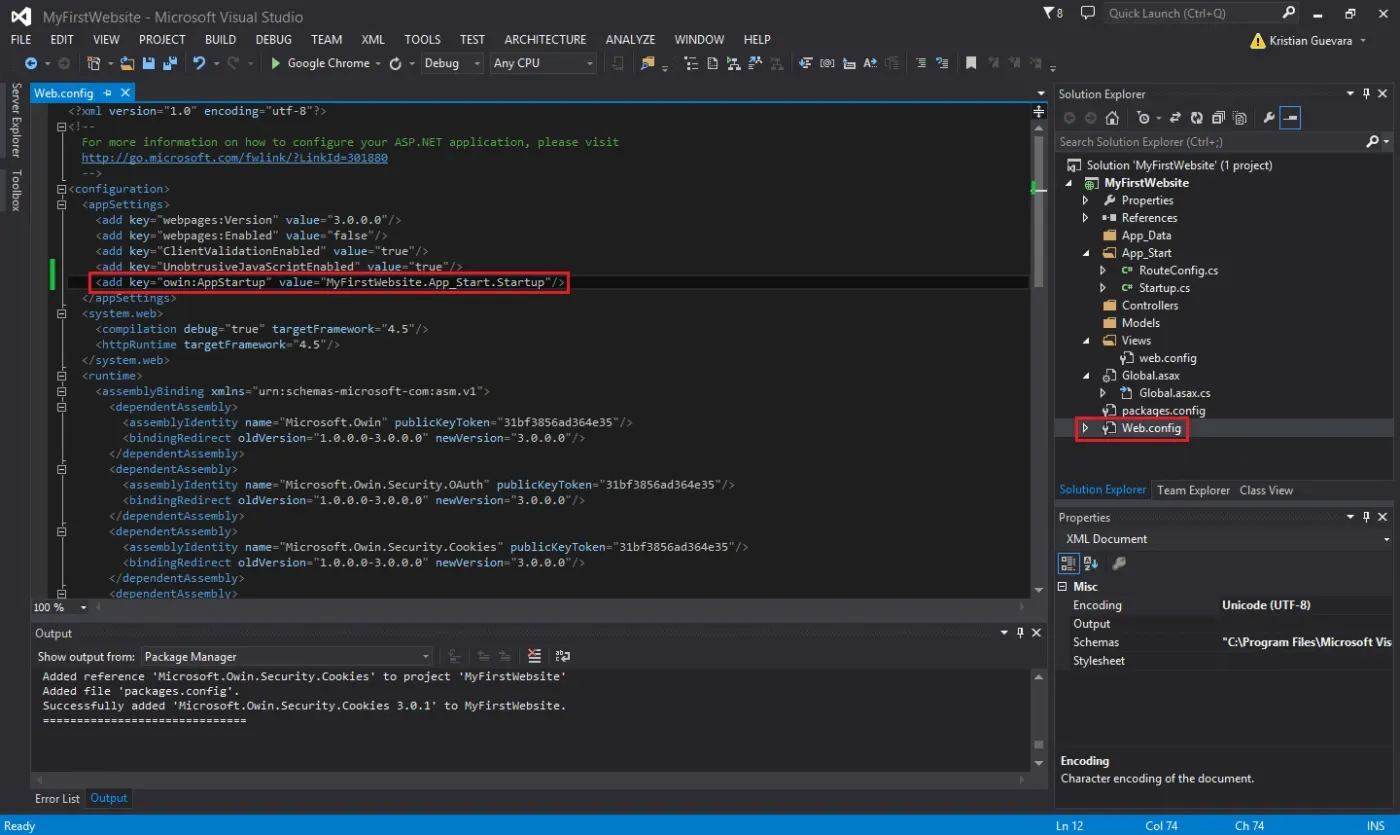
Task: Click Pending Changes Filter clock icon
Action: pos(1143,118)
